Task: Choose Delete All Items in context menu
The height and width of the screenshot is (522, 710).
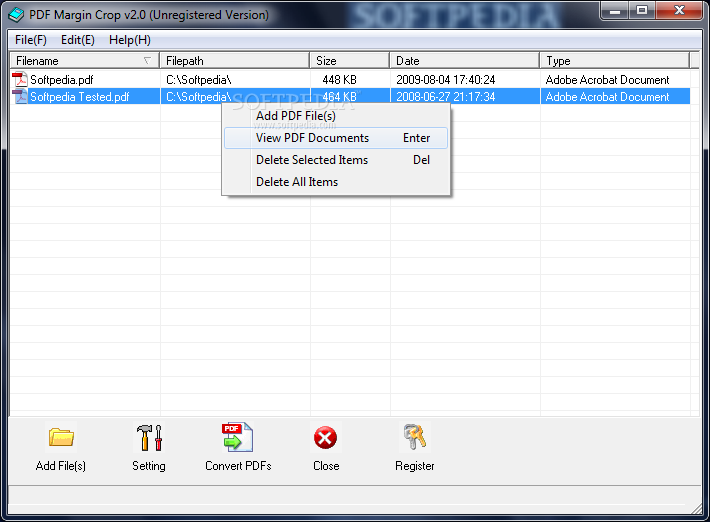Action: coord(336,182)
